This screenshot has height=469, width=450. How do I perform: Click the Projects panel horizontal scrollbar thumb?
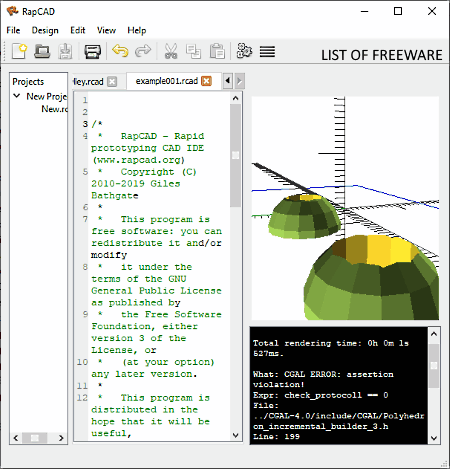point(35,438)
